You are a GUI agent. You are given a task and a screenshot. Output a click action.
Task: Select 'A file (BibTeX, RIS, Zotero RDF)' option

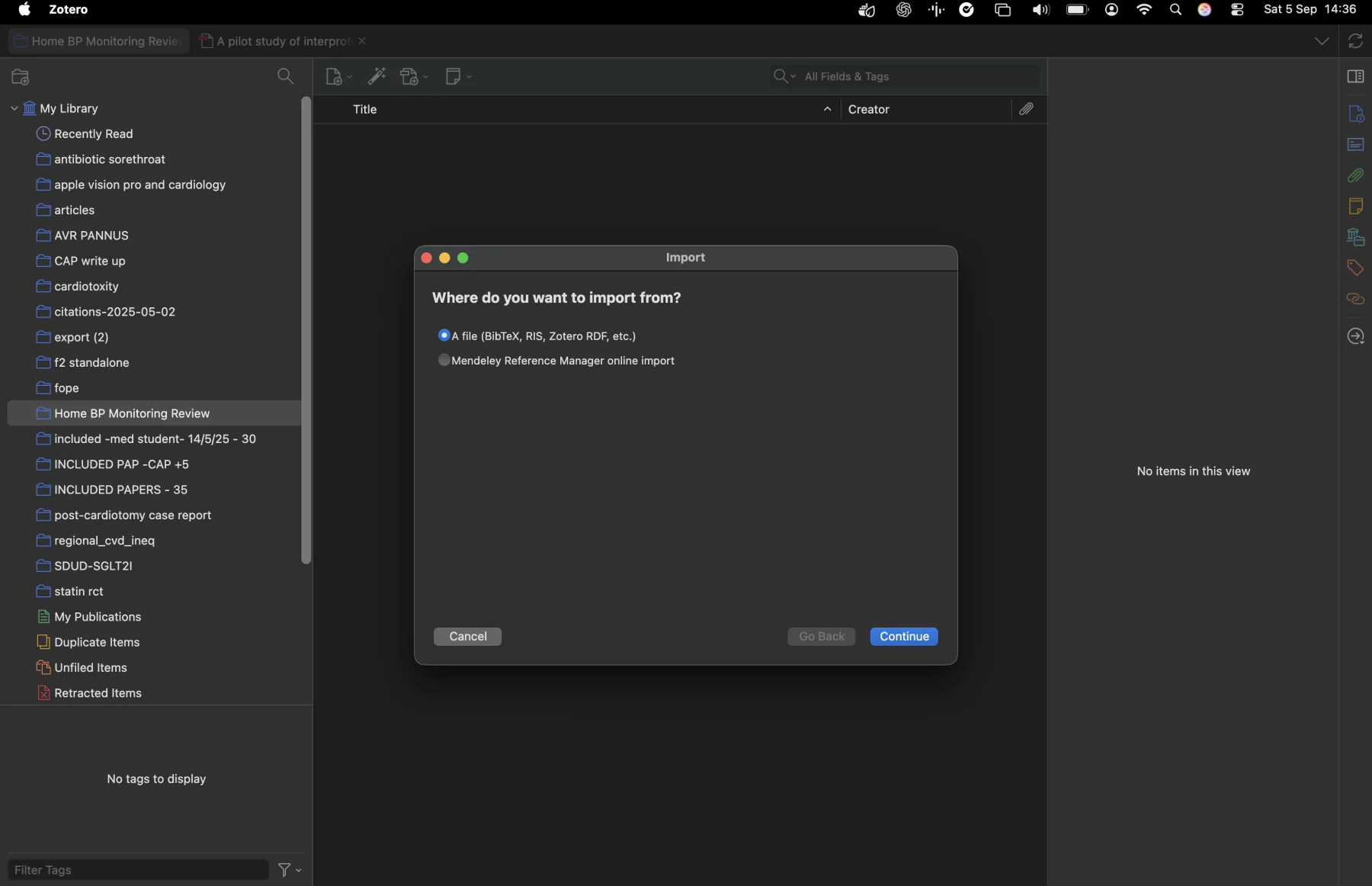[537, 336]
